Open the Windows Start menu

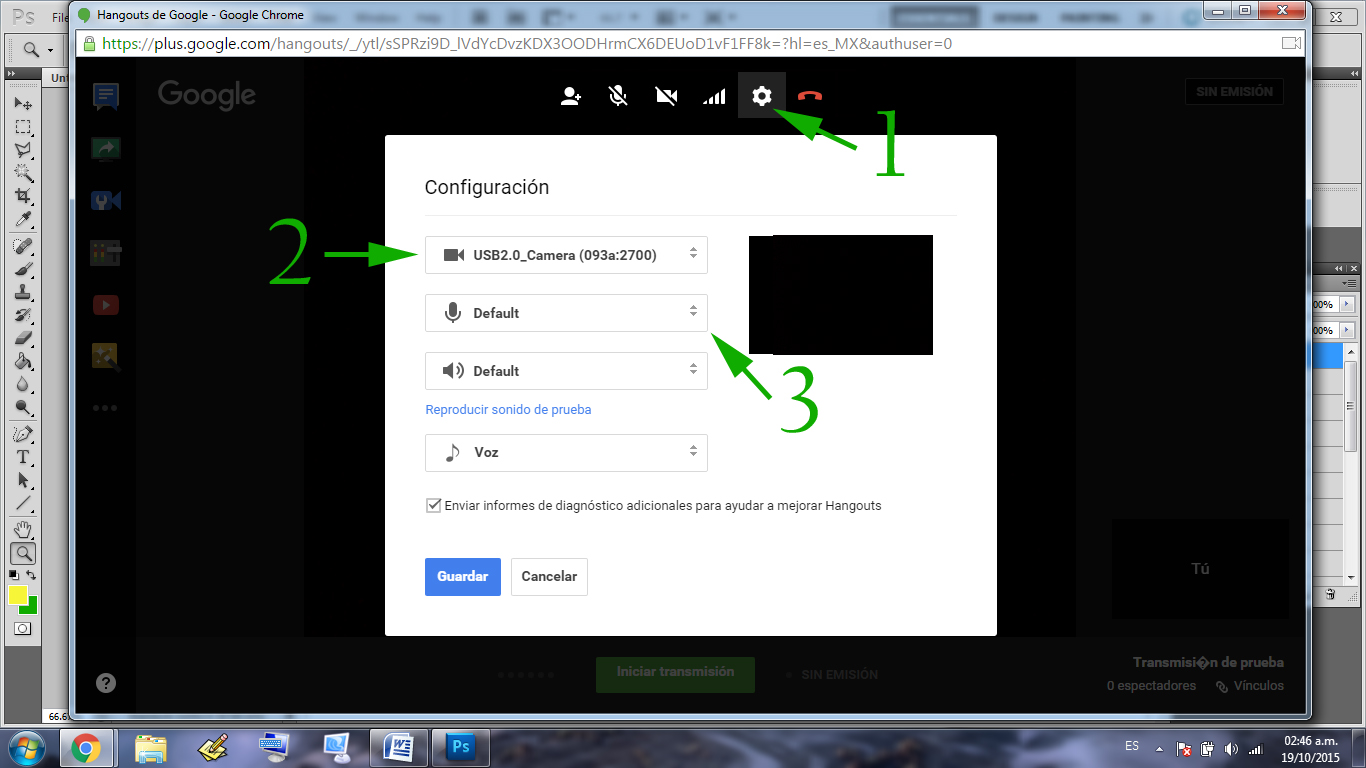[26, 748]
